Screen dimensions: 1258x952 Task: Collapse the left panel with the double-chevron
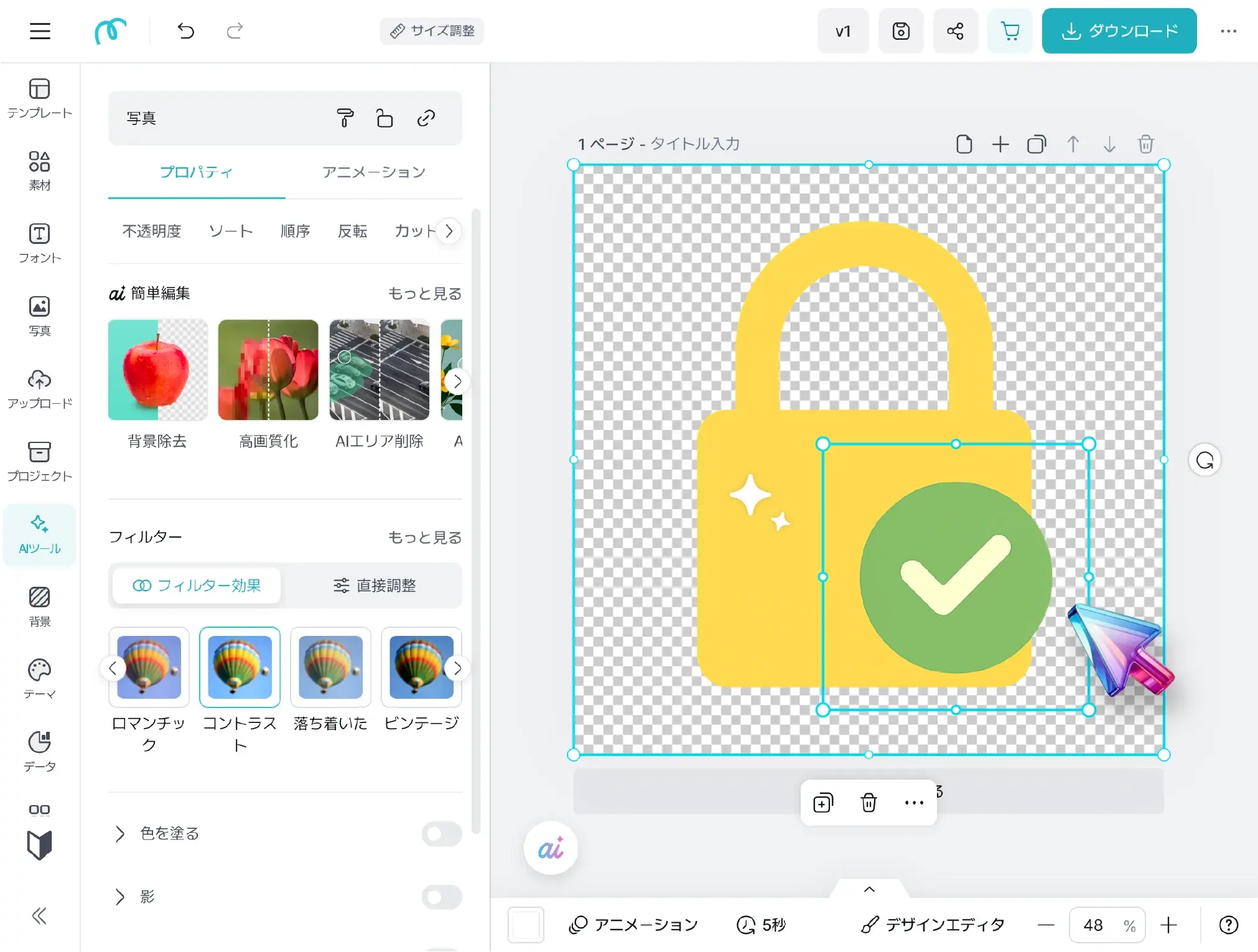click(x=39, y=915)
